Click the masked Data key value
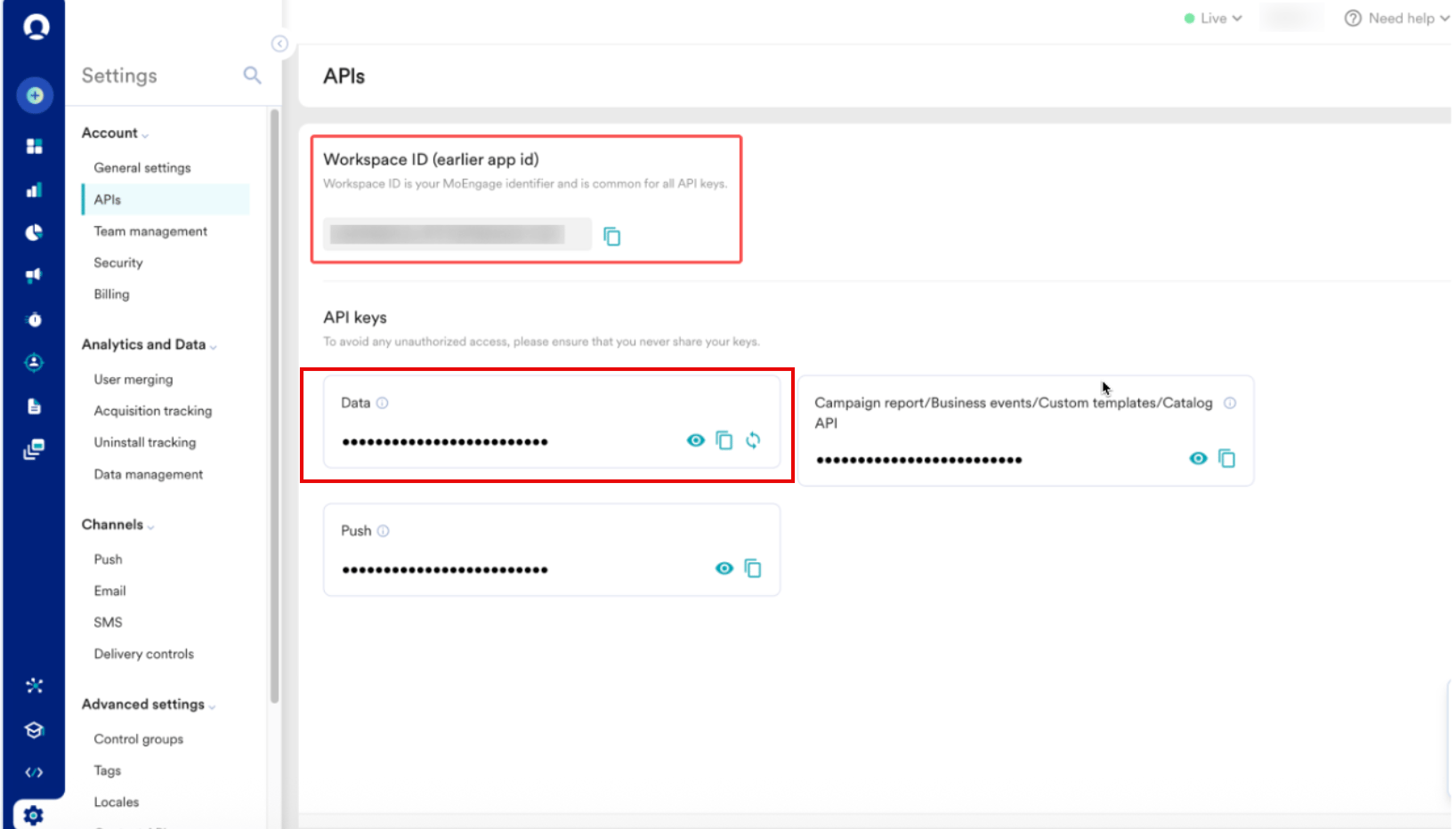Viewport: 1456px width, 829px height. coord(445,442)
